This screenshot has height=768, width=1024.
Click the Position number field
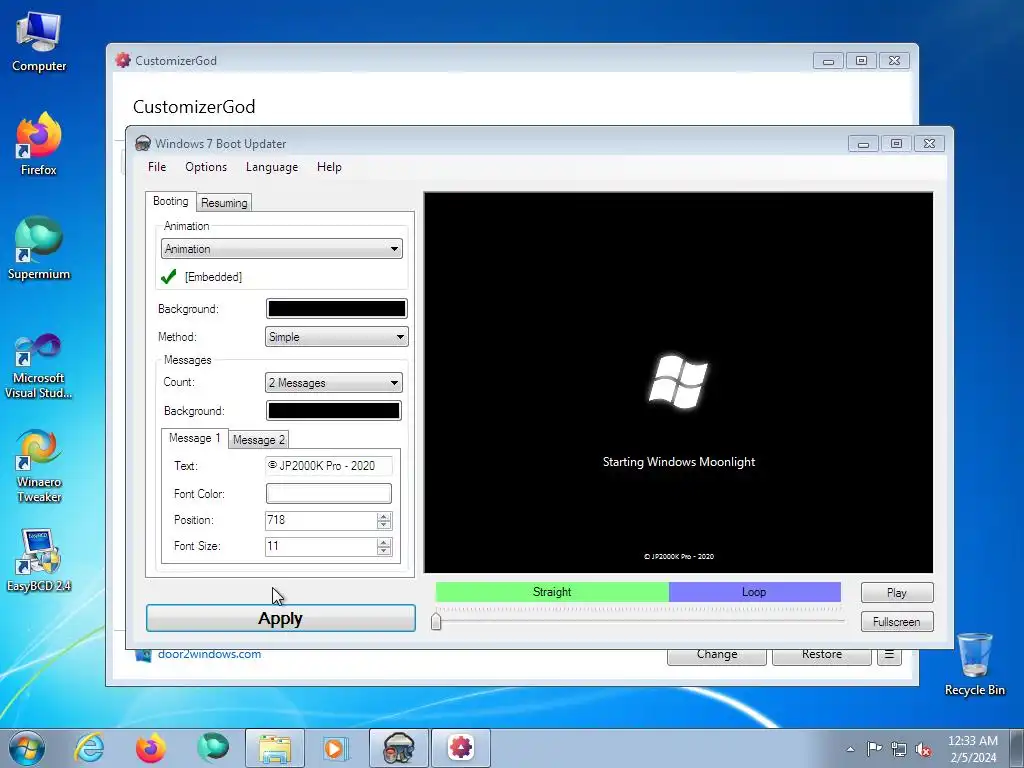(x=321, y=520)
